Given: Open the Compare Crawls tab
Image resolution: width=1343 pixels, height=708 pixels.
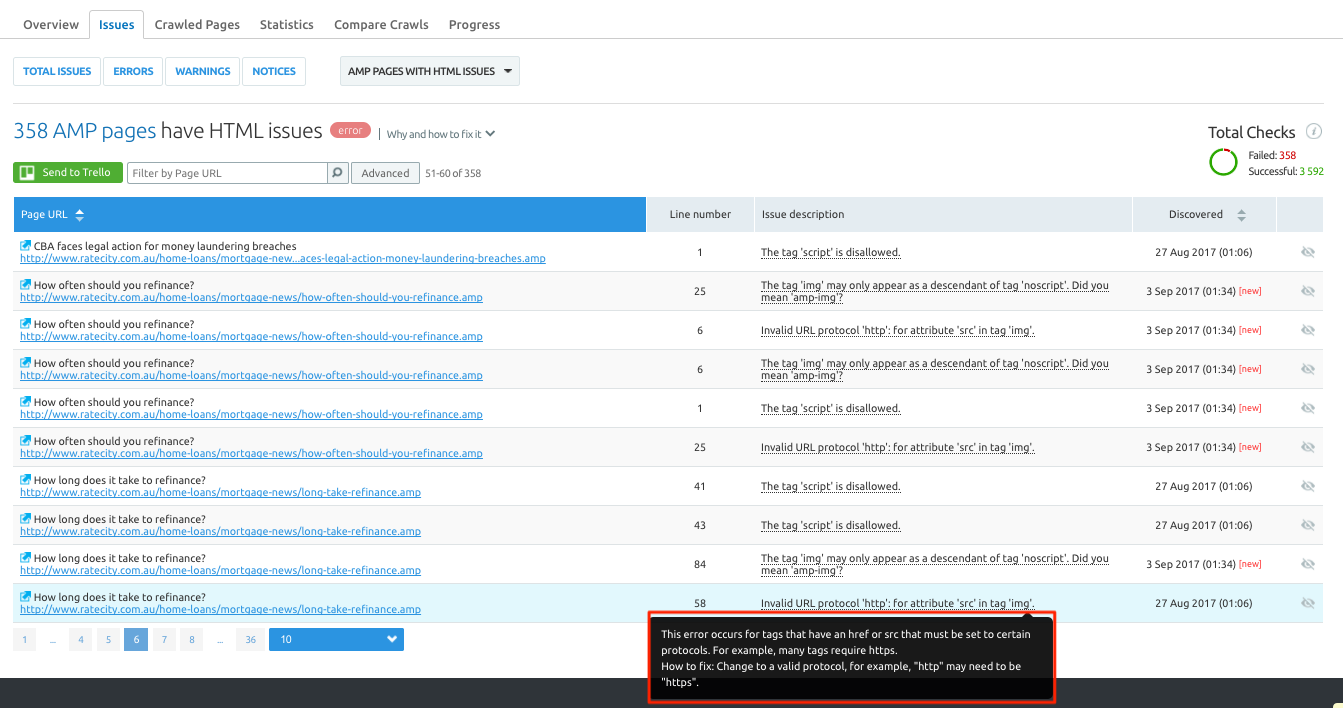Looking at the screenshot, I should click(380, 24).
